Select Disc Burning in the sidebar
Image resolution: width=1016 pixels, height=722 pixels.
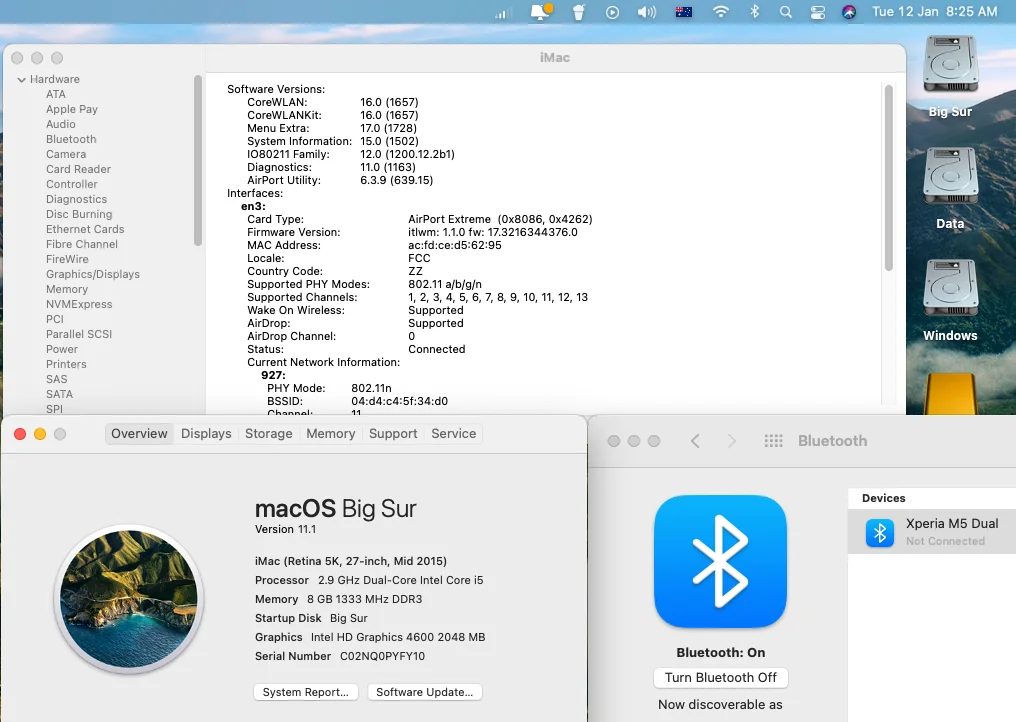[79, 214]
